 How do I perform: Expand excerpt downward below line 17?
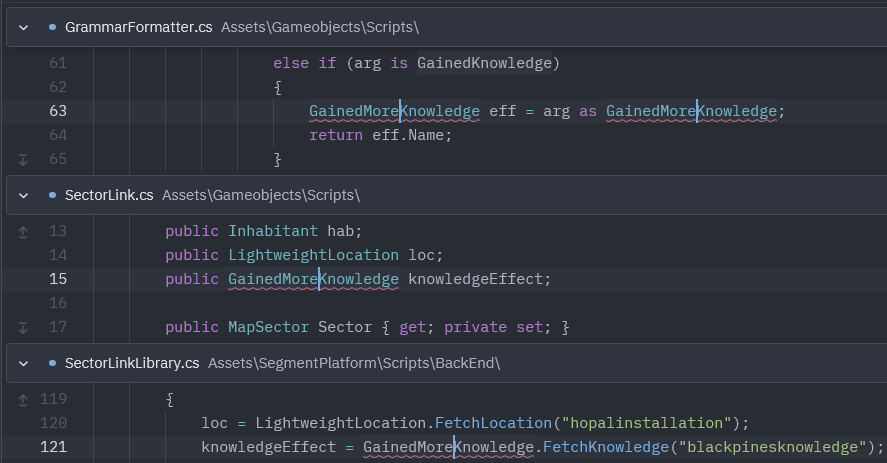23,327
